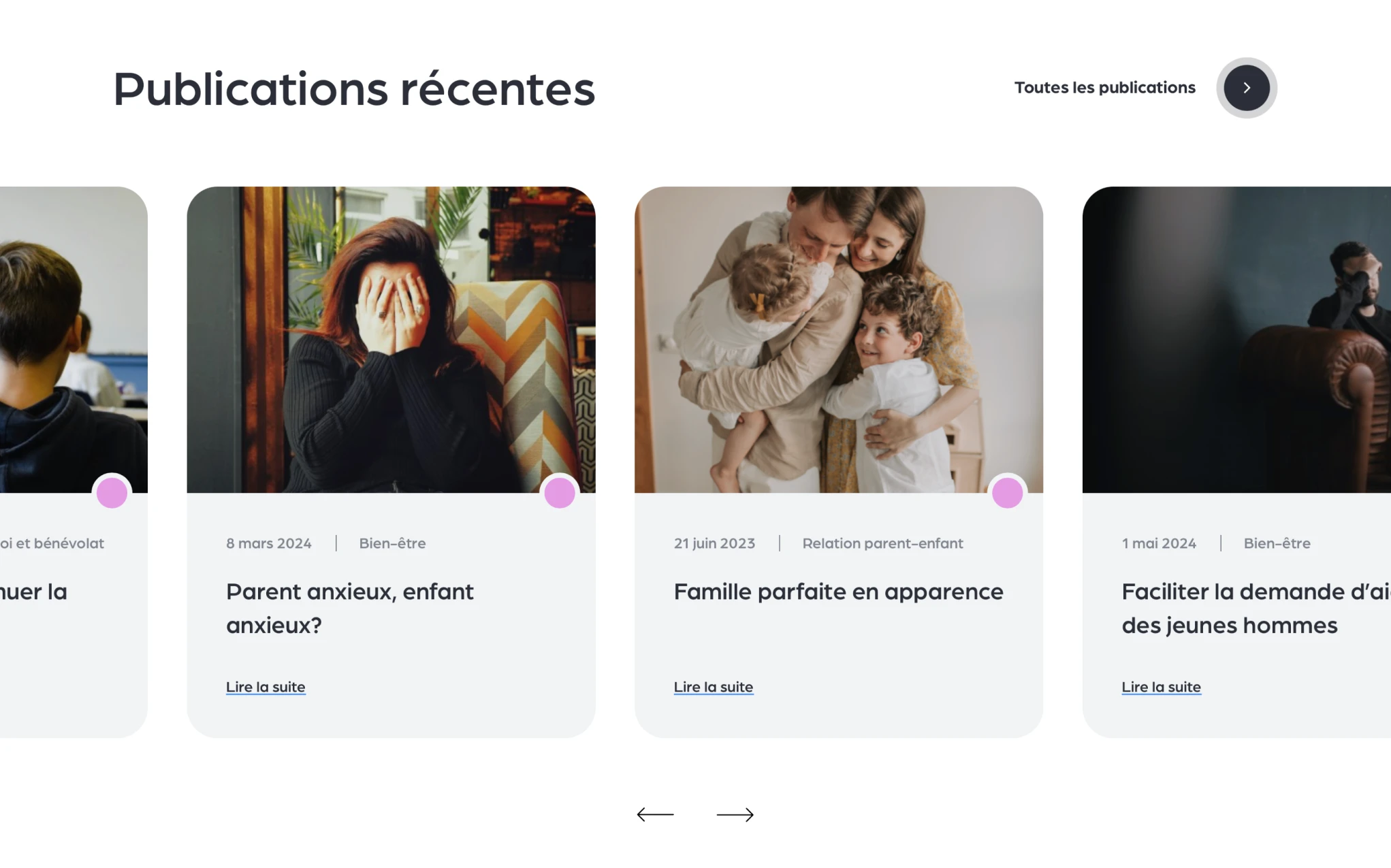Image resolution: width=1391 pixels, height=868 pixels.
Task: Go to previous carousel slide arrow
Action: 655,814
